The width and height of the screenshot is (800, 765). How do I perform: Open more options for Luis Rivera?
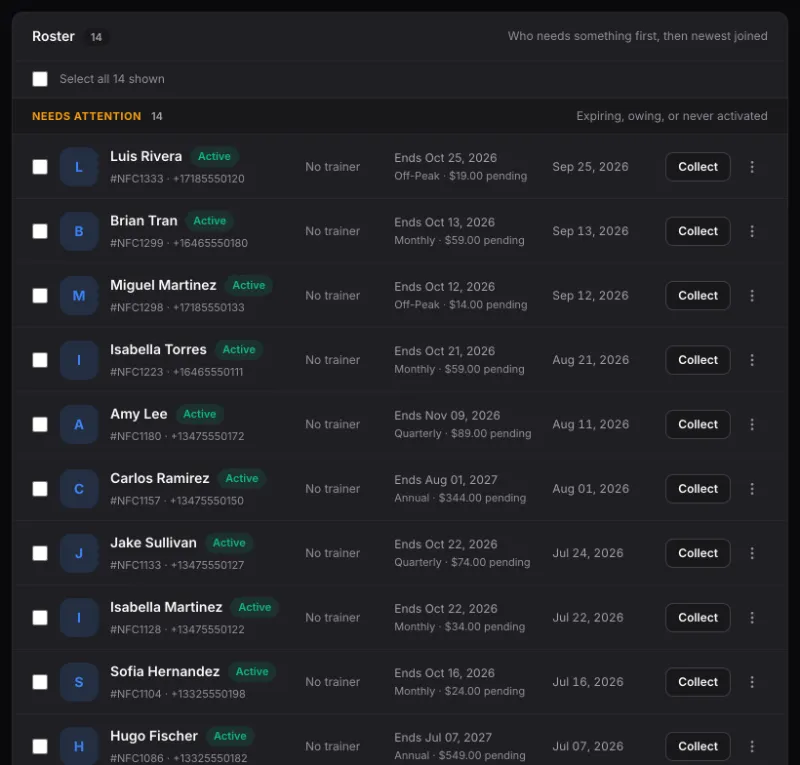pyautogui.click(x=752, y=167)
